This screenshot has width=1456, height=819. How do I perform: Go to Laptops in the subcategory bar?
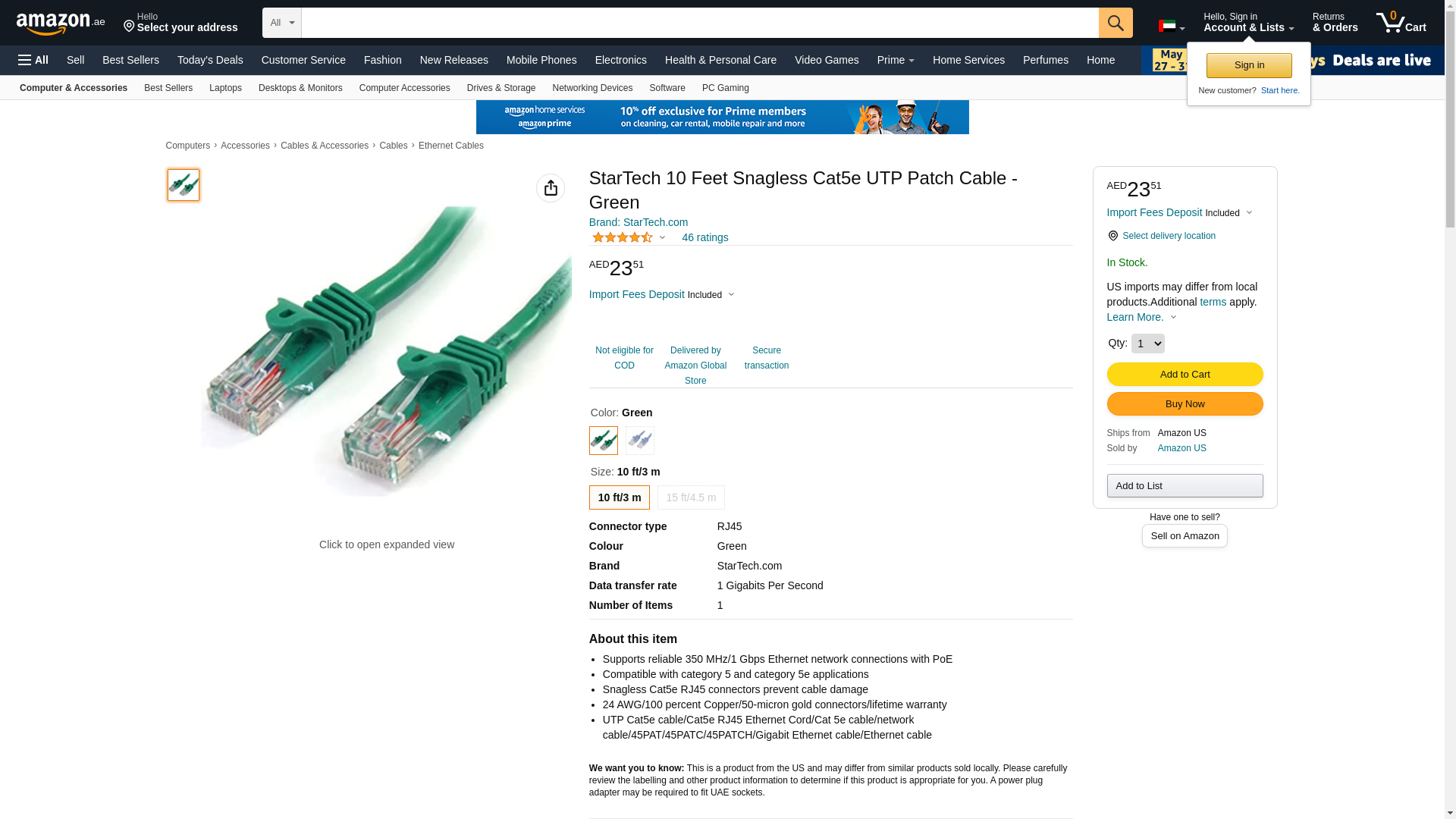(225, 88)
